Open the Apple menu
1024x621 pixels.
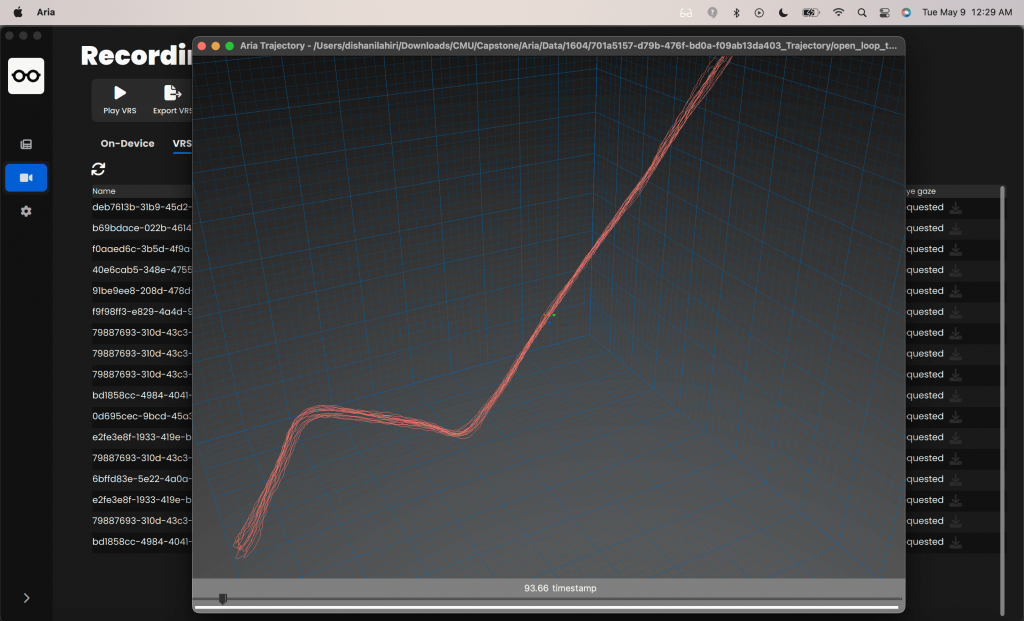18,12
